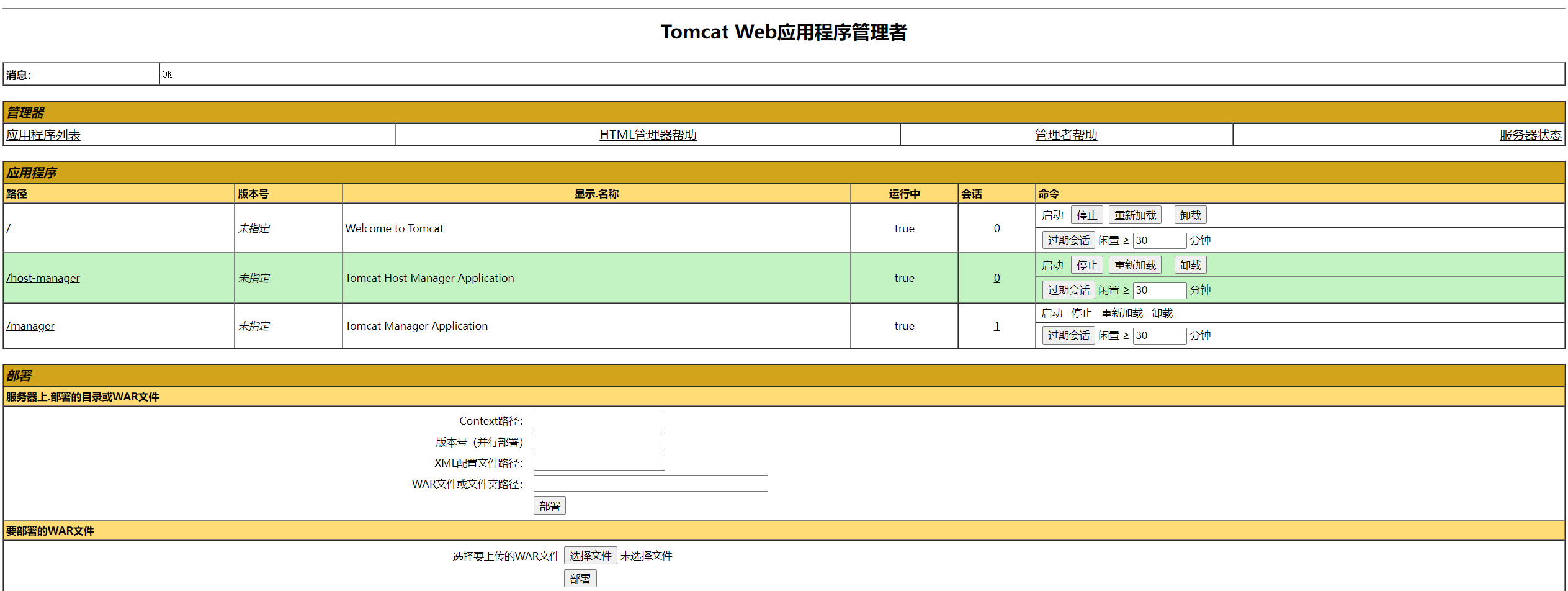The image size is (1568, 591).
Task: Click 卸载 button for Host Manager Application
Action: pos(1190,265)
